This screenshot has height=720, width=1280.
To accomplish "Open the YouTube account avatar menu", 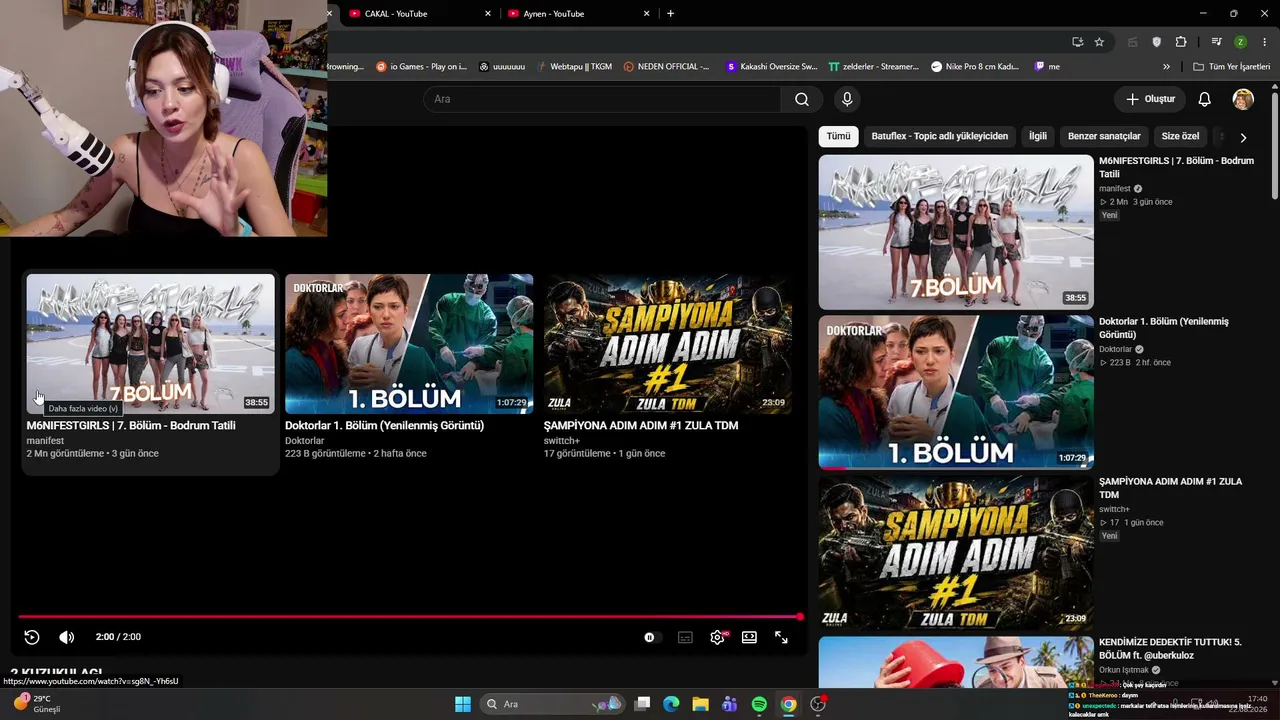I will pyautogui.click(x=1243, y=99).
